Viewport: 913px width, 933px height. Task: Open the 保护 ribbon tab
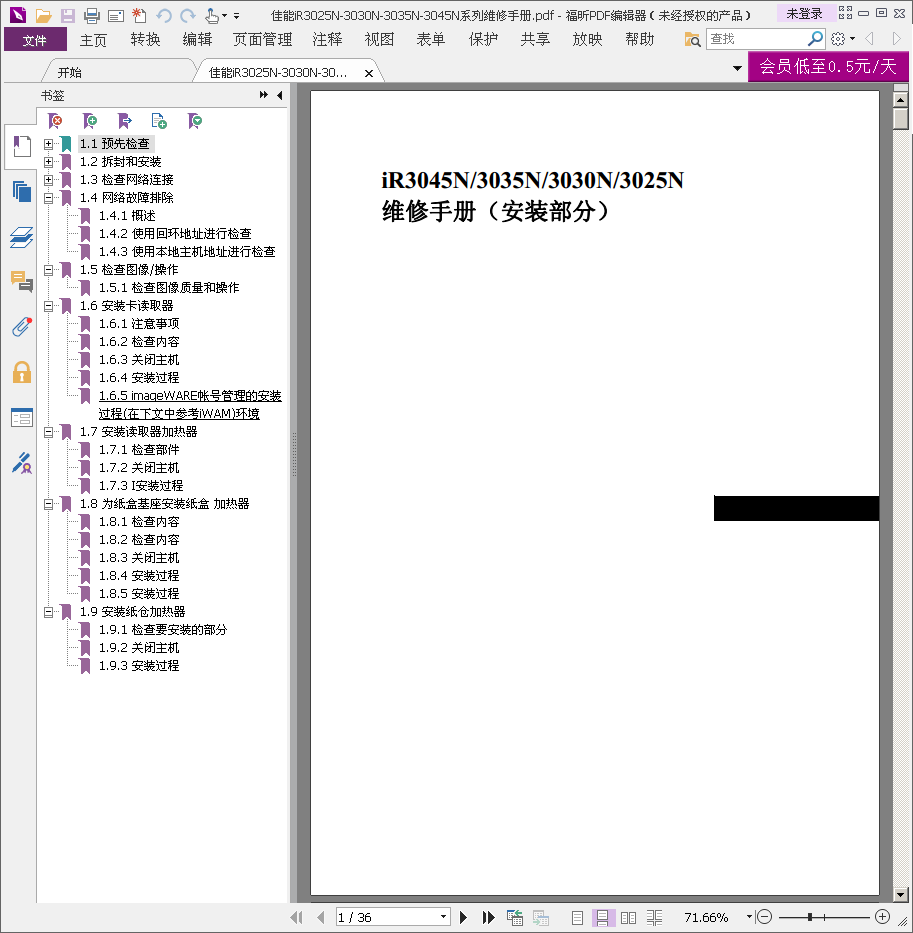(x=483, y=40)
